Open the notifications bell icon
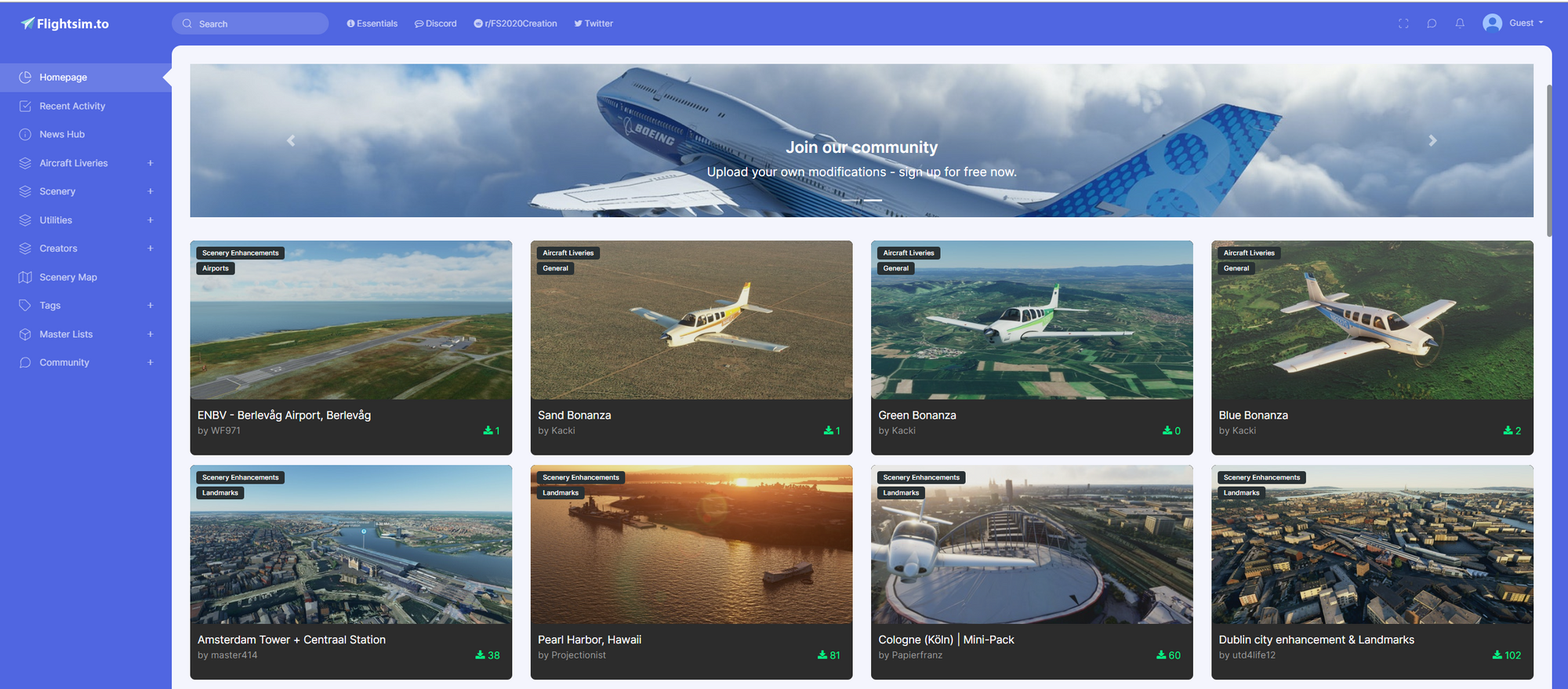 pos(1460,24)
